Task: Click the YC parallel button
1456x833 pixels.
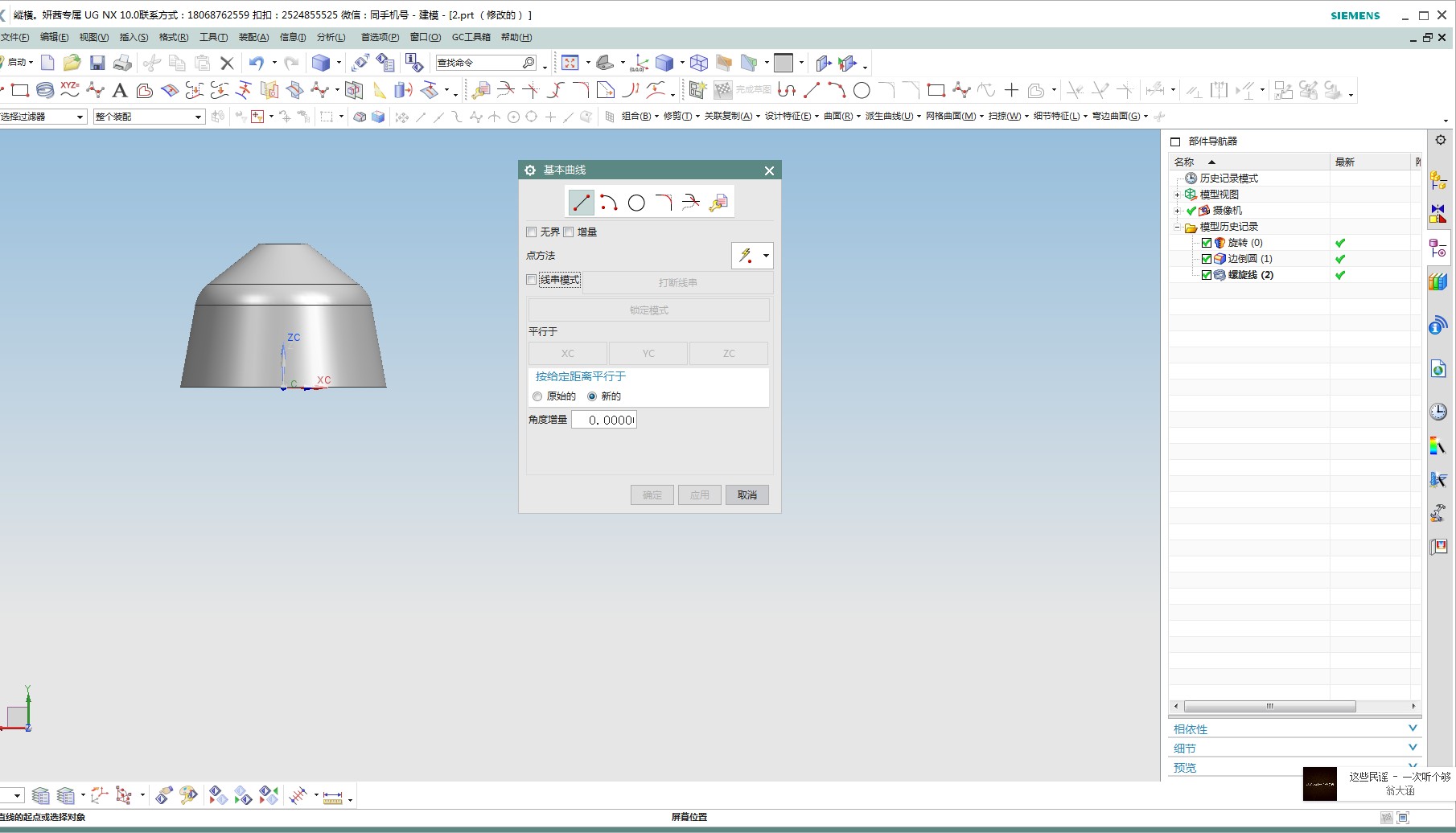Action: coord(648,354)
